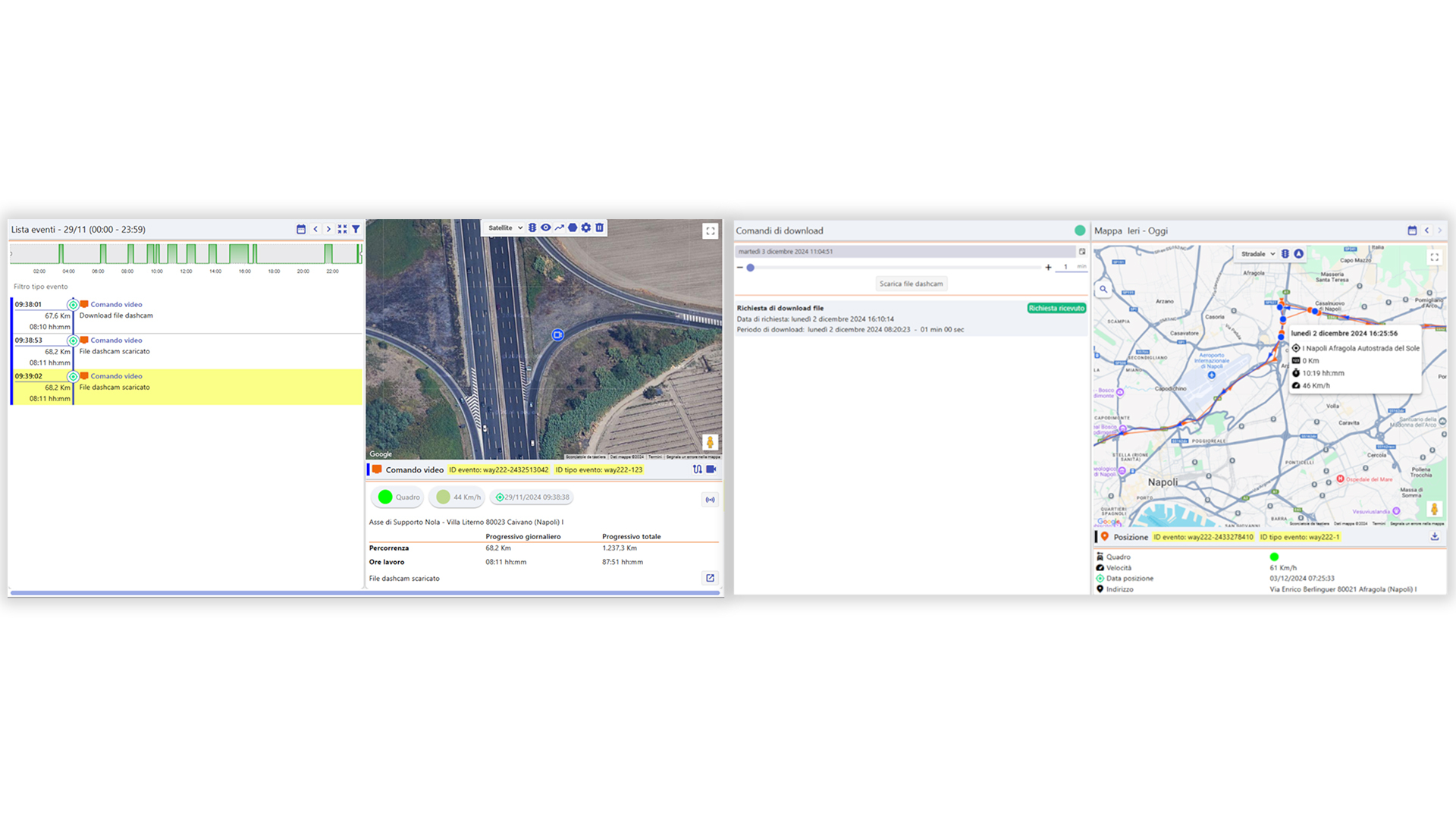Select the highlighted 09:39:02 Comando video event
The width and height of the screenshot is (1456, 819).
coord(187,387)
